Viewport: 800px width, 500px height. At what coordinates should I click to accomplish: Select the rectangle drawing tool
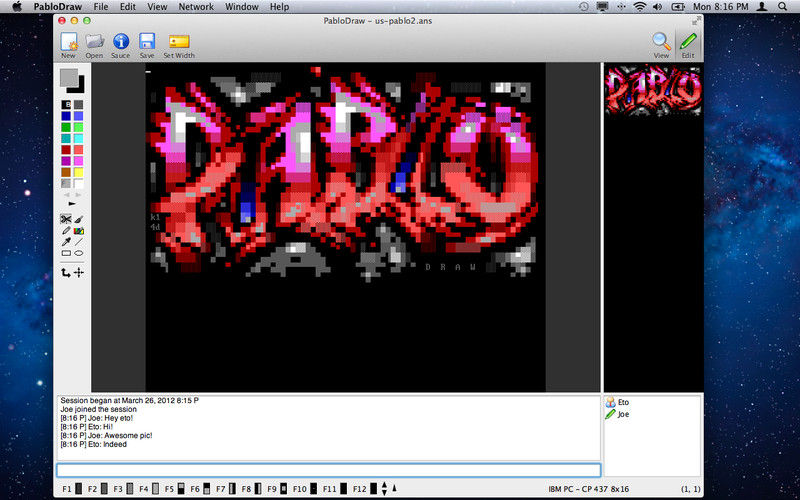(66, 254)
